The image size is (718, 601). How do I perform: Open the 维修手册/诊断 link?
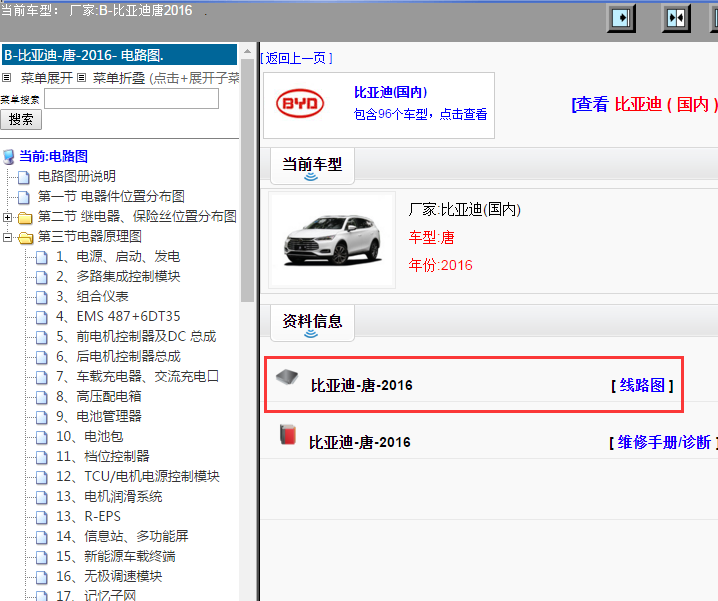click(663, 443)
